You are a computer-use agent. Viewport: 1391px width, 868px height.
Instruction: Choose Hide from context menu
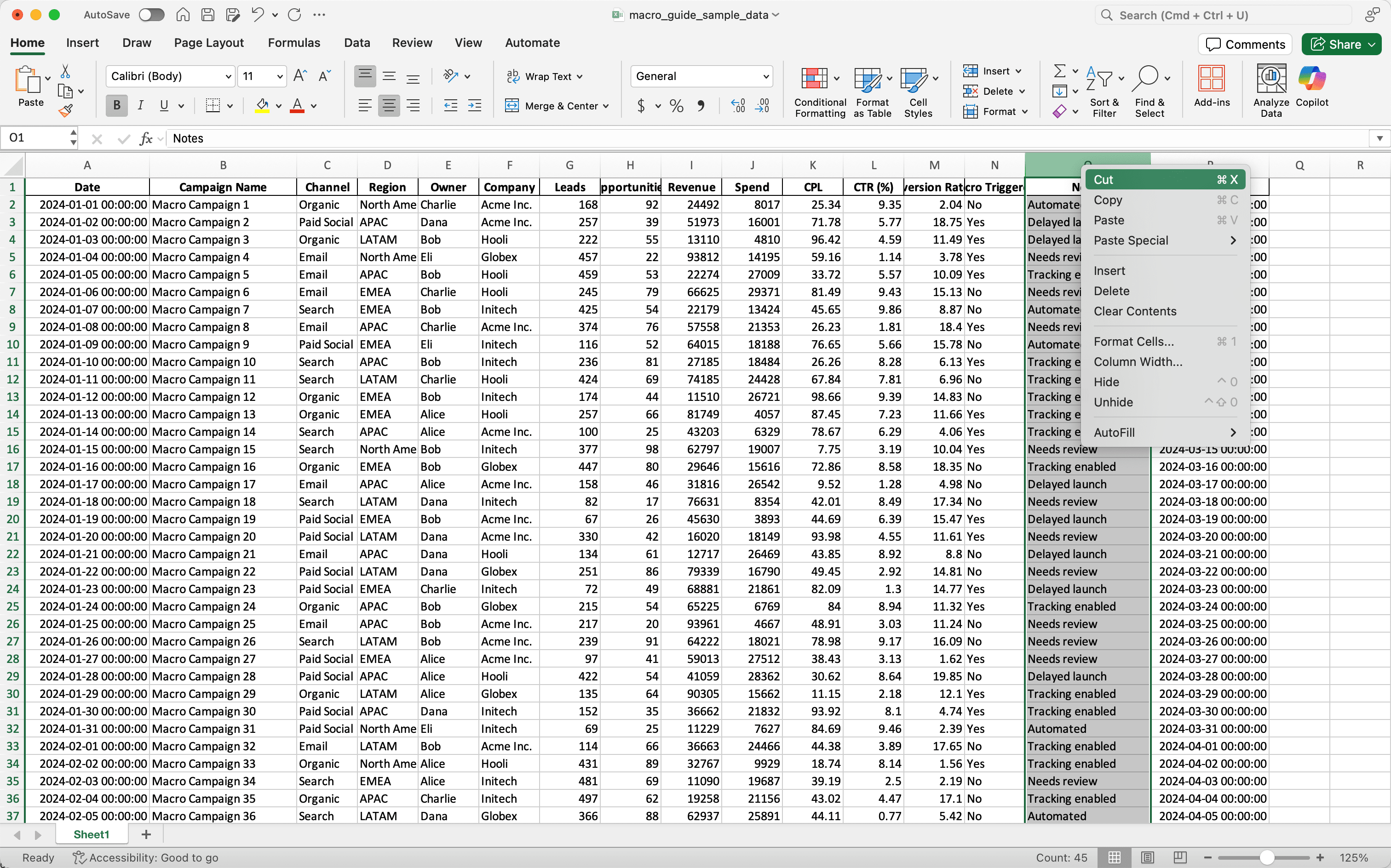(x=1165, y=382)
